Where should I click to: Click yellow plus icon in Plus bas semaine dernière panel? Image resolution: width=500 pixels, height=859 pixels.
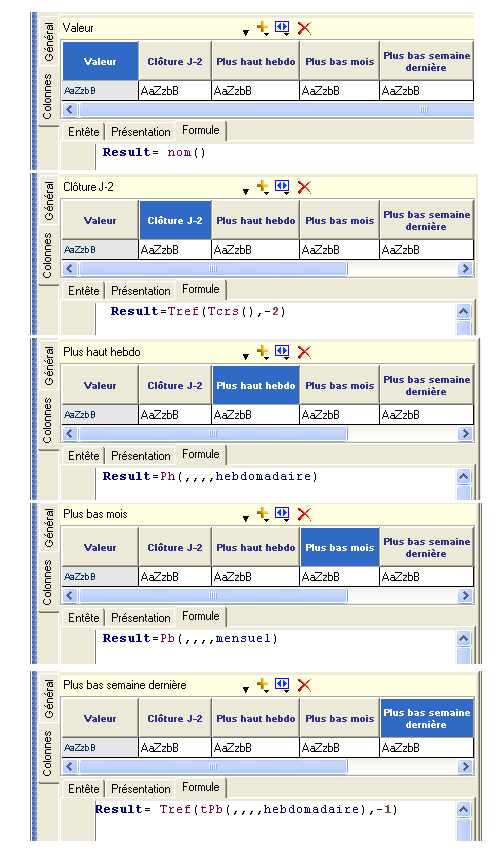263,684
